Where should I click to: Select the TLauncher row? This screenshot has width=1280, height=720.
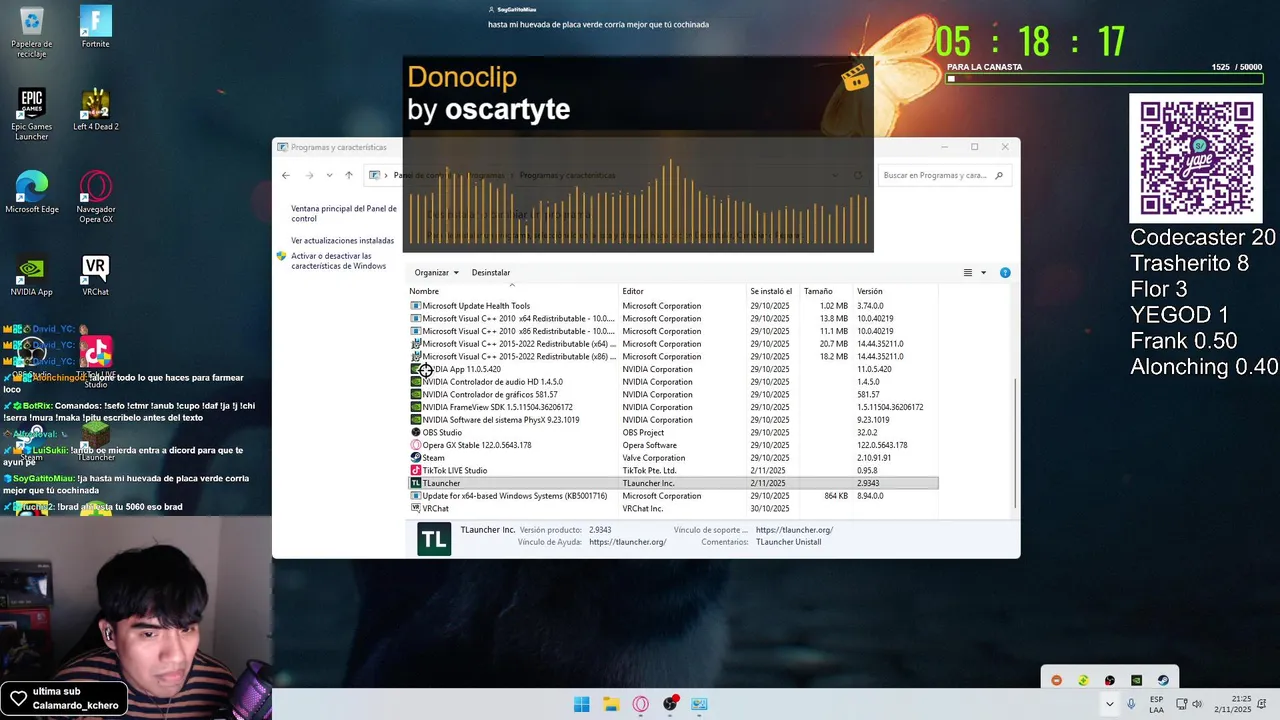(673, 483)
